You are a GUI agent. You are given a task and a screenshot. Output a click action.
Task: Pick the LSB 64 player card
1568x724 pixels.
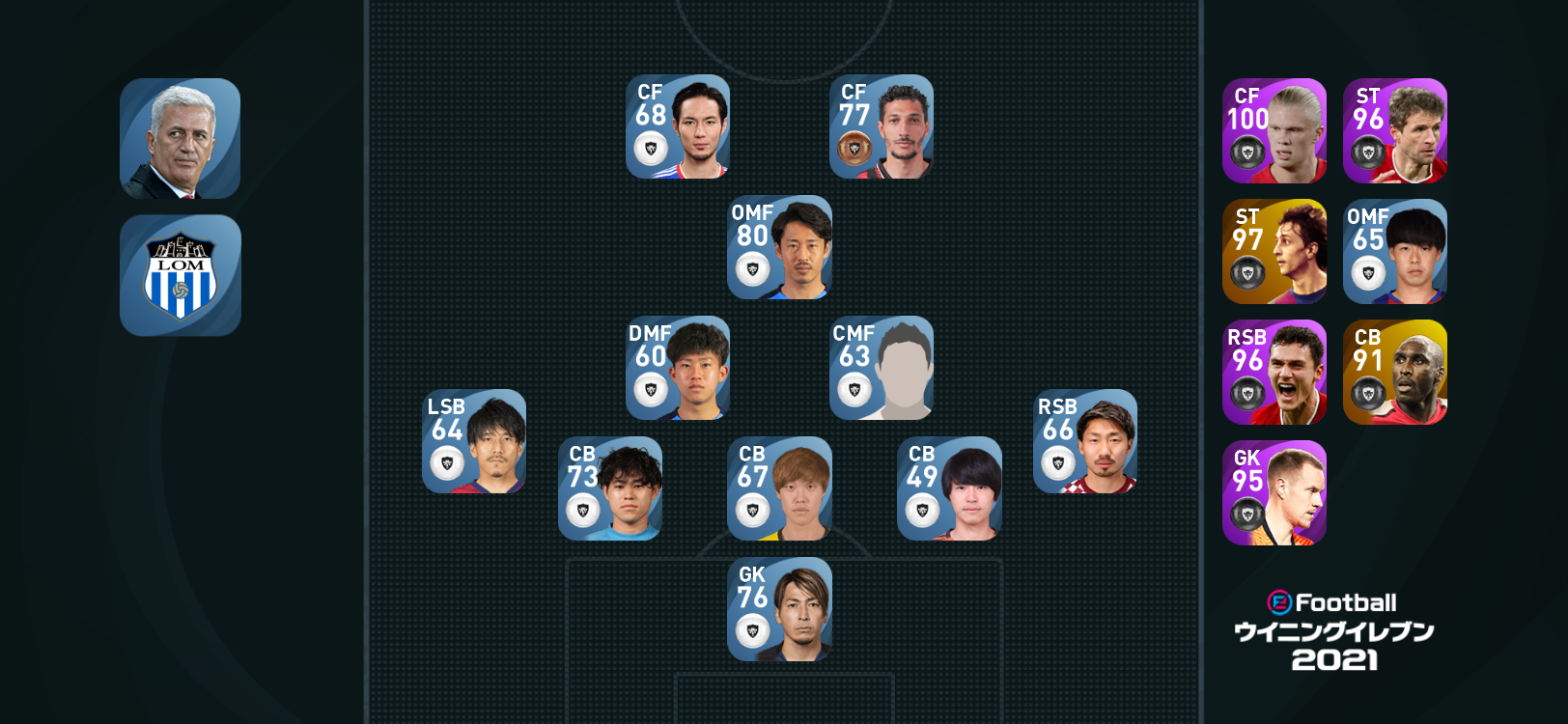[474, 441]
